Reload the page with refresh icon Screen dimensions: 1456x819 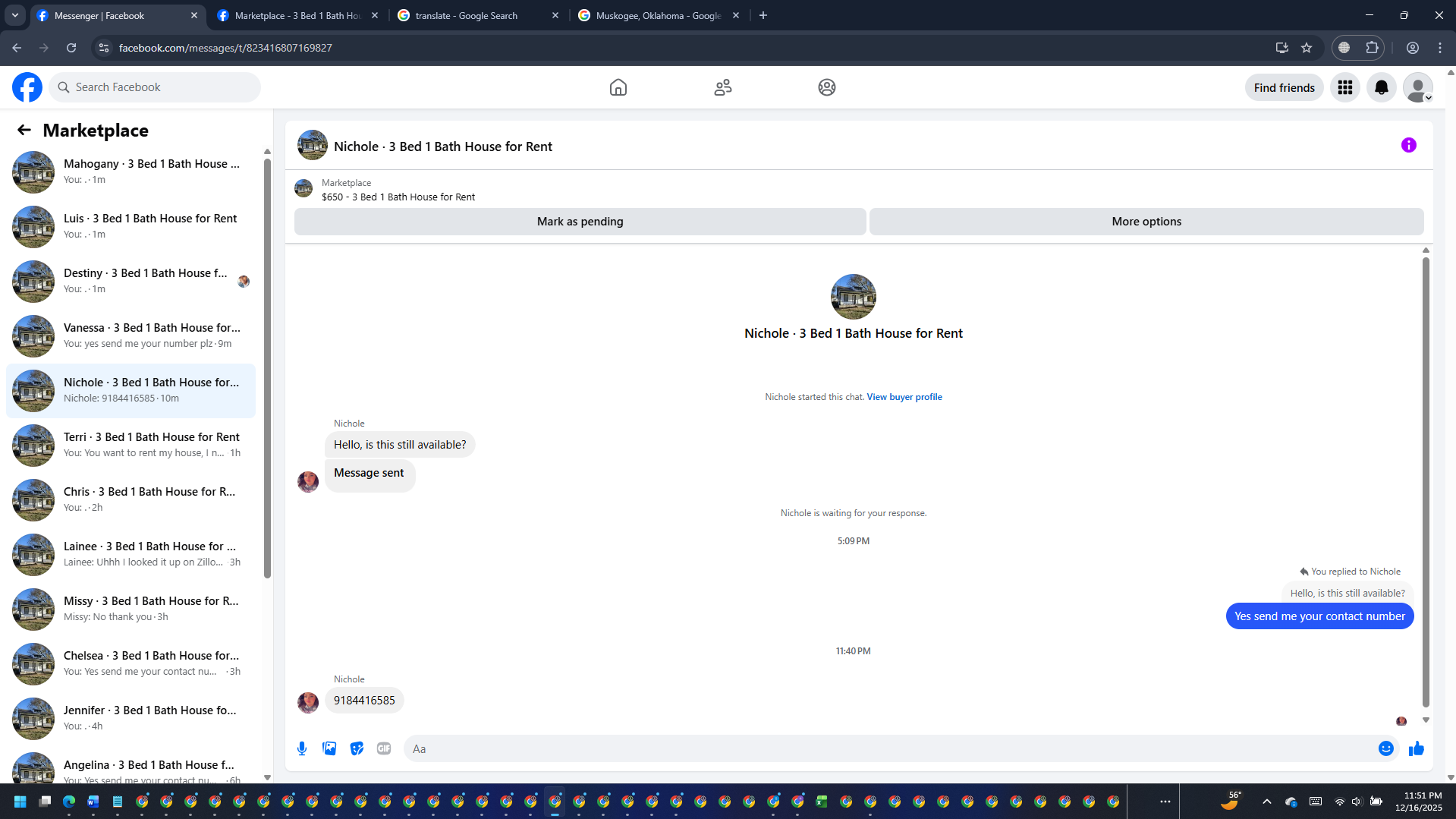tap(71, 48)
